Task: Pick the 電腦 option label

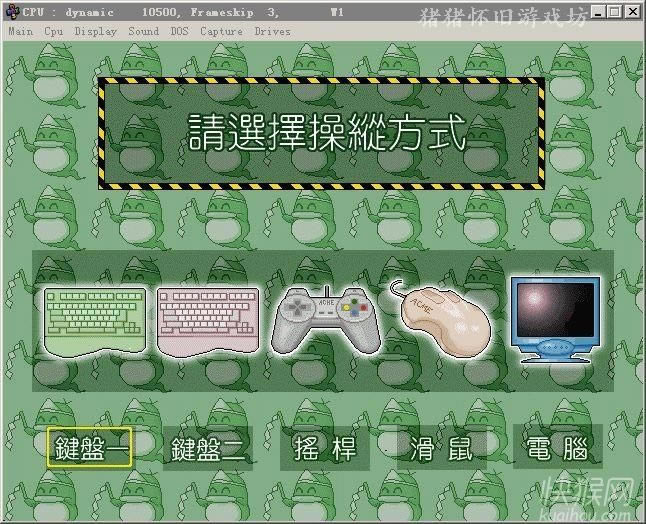Action: point(557,449)
